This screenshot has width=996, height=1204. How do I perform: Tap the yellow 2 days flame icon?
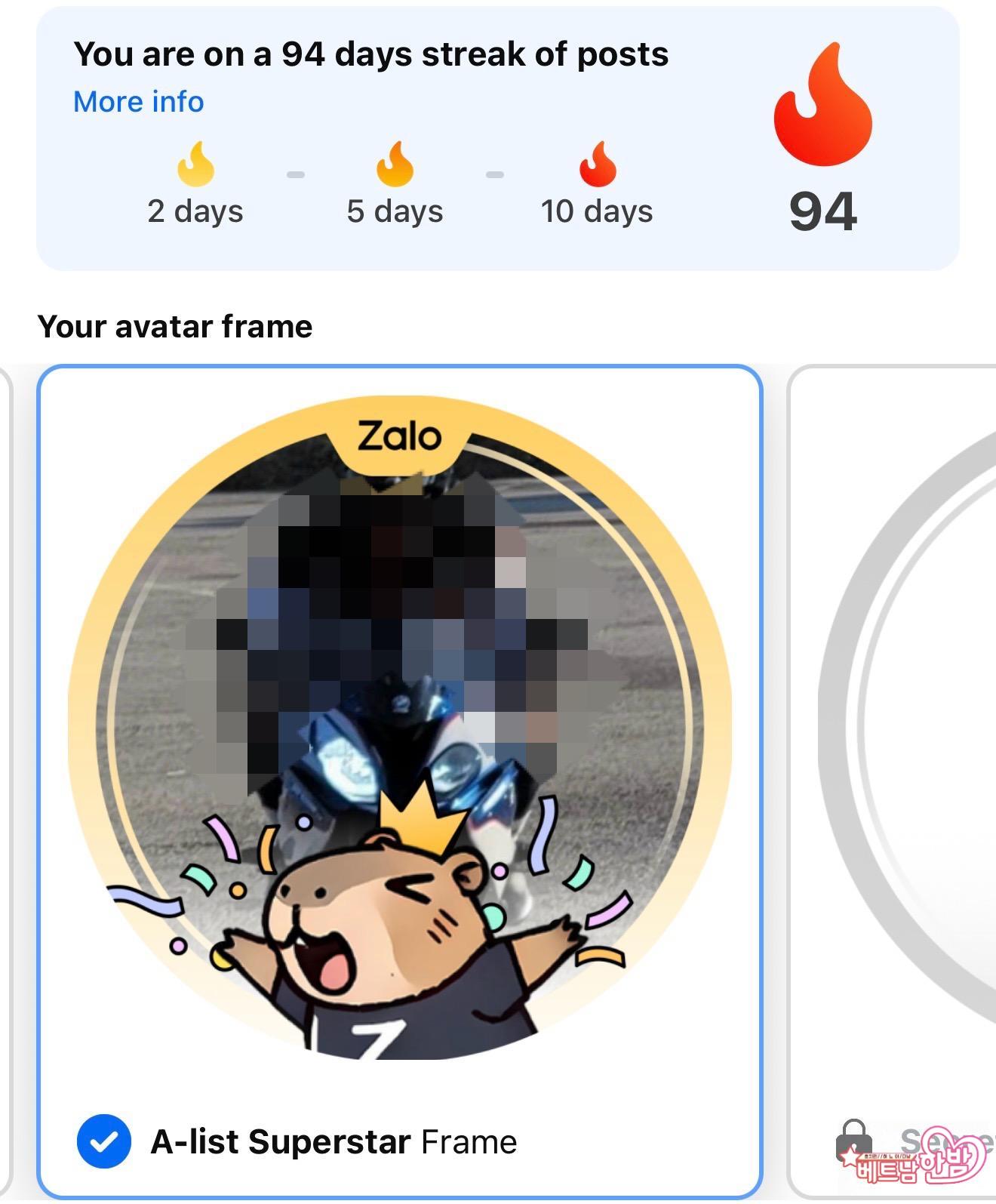point(195,163)
